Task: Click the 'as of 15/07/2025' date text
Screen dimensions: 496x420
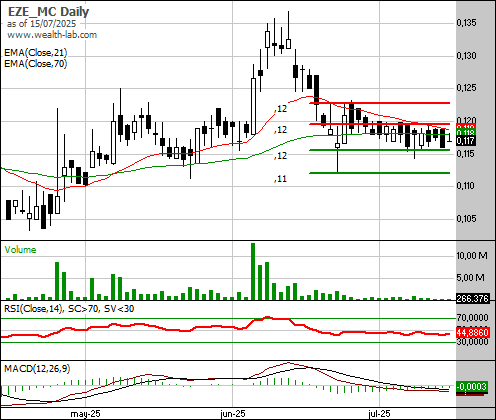Action: pos(41,24)
